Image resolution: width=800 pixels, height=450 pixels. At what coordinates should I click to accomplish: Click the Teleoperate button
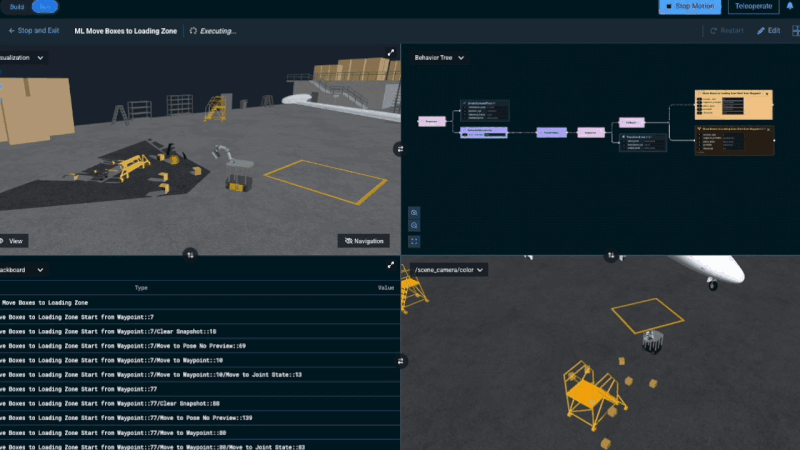pos(754,7)
